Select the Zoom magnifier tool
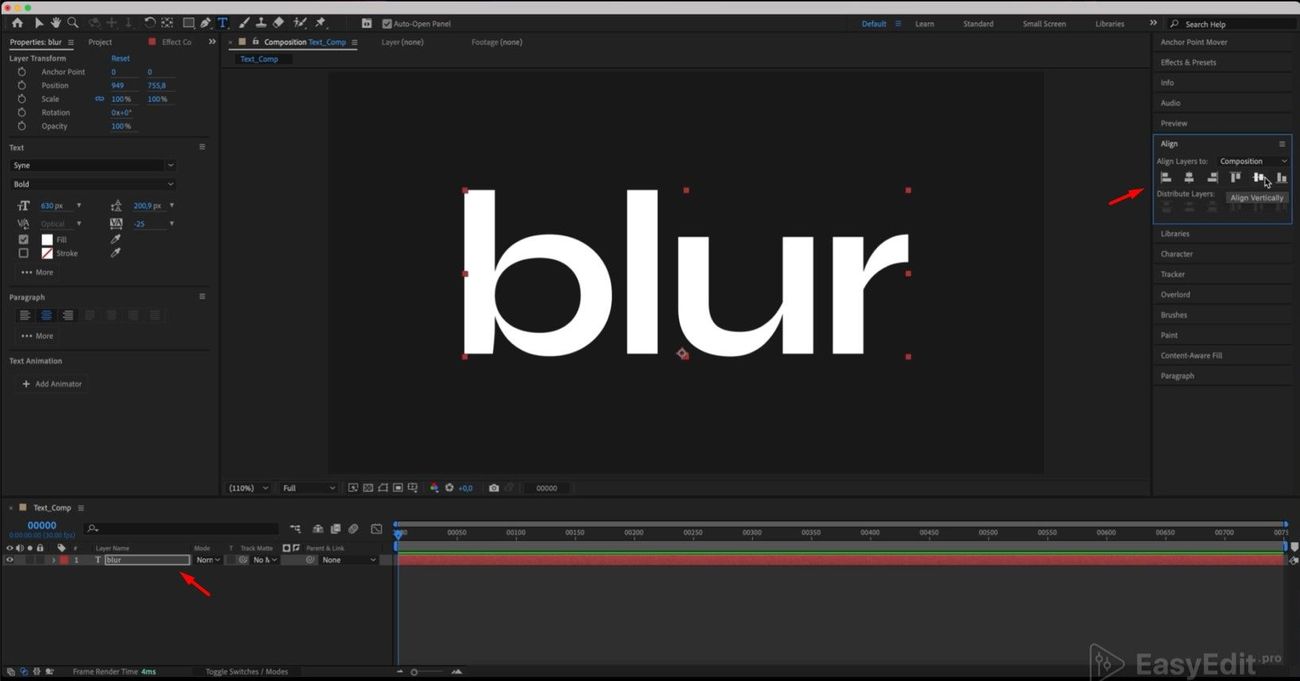 72,23
